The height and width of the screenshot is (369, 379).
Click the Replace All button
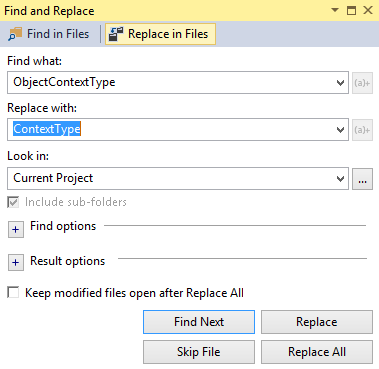pyautogui.click(x=317, y=352)
